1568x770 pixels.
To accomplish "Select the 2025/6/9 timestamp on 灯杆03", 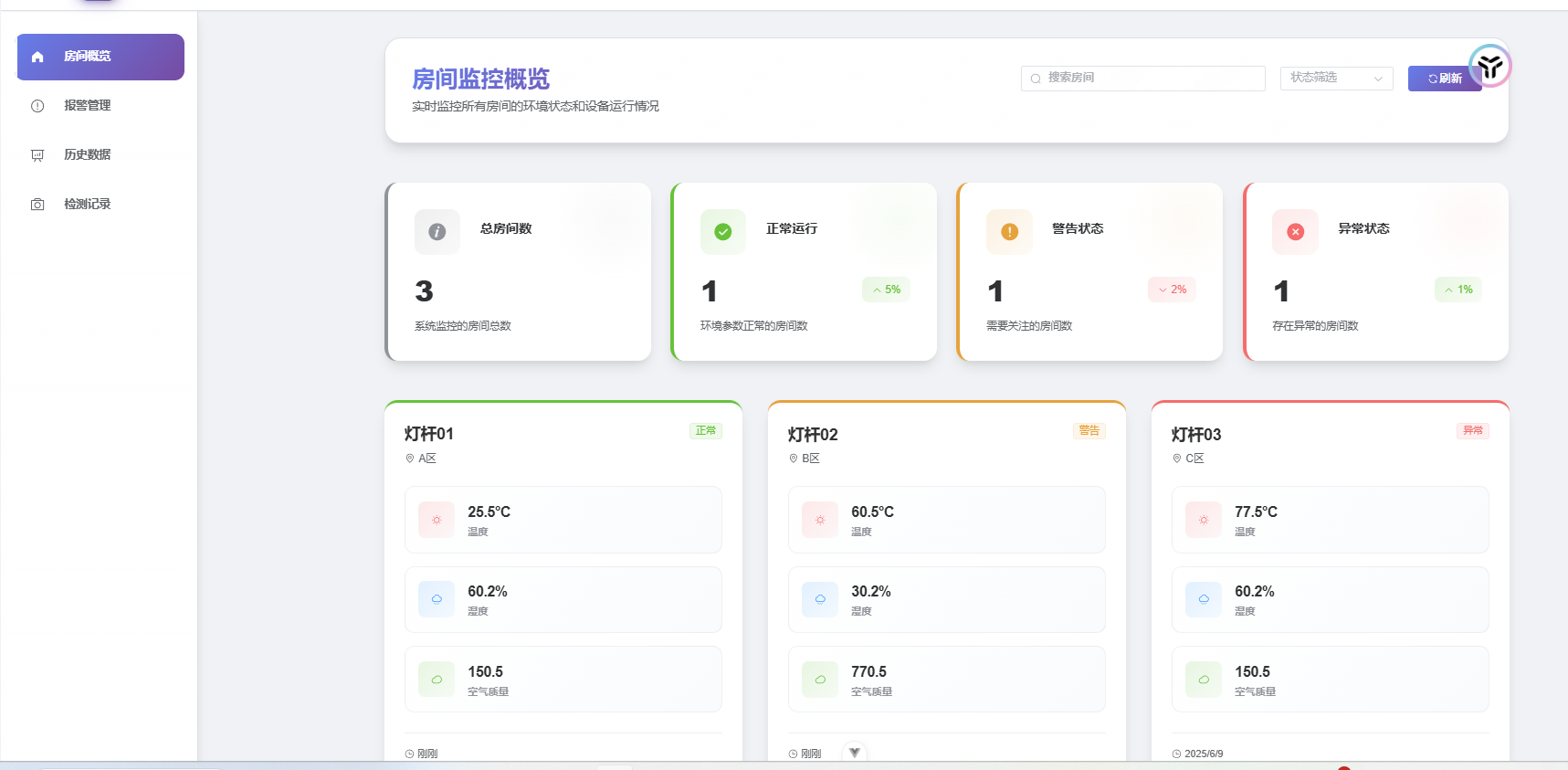I will click(x=1204, y=754).
